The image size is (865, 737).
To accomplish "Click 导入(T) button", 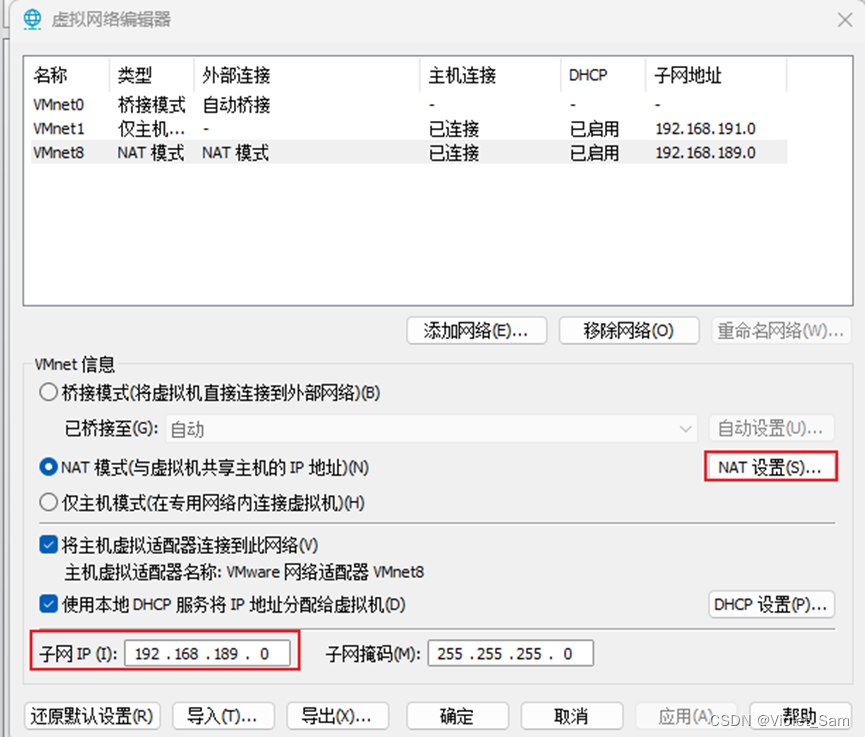I will (x=223, y=716).
